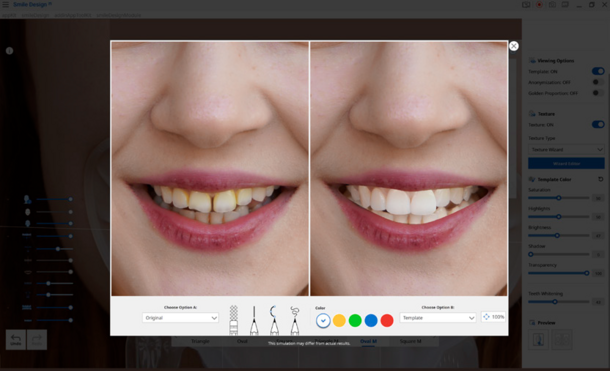Viewport: 610px width, 371px height.
Task: Click the fit-to-view 100% zoom icon
Action: pos(486,317)
